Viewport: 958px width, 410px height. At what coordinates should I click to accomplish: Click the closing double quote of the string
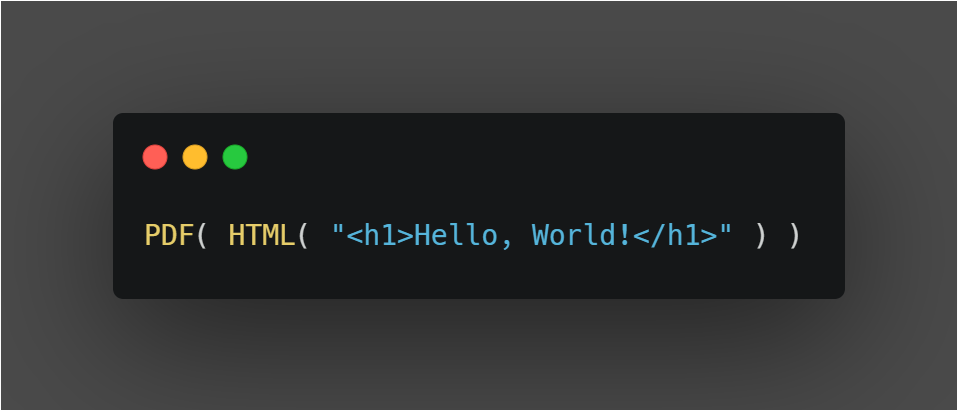click(x=726, y=236)
